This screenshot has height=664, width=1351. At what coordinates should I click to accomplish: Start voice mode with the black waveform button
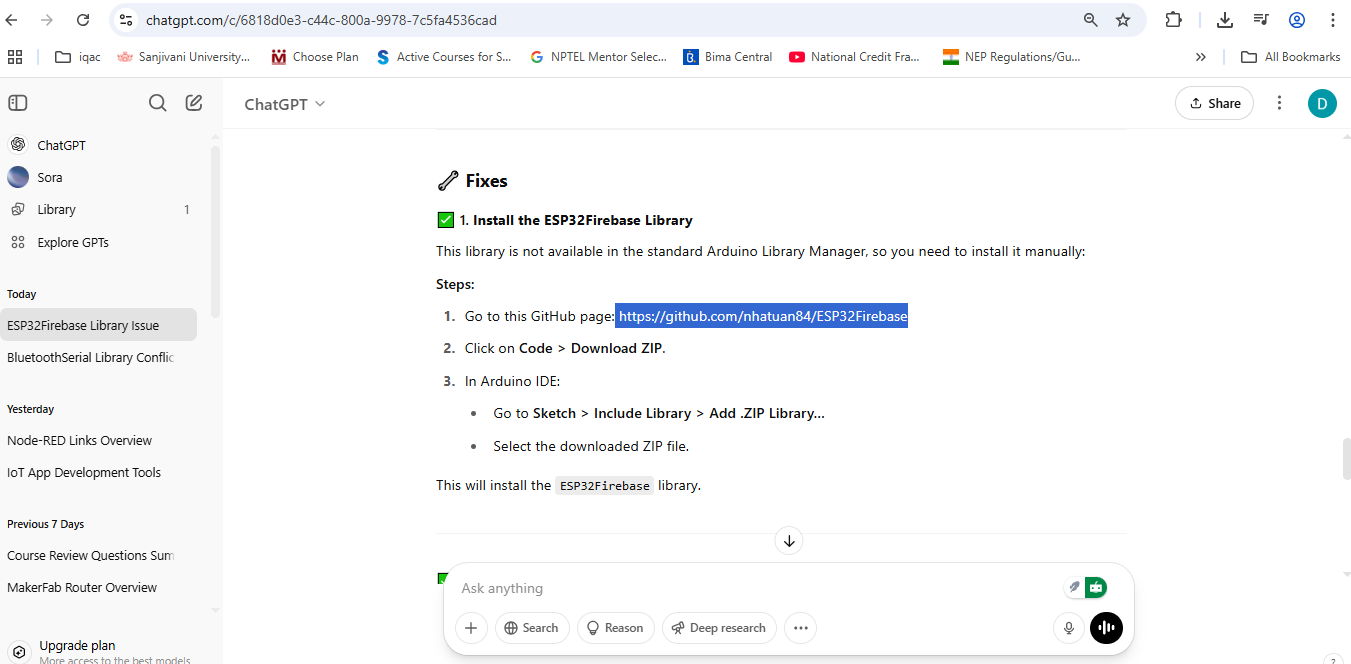(1106, 628)
